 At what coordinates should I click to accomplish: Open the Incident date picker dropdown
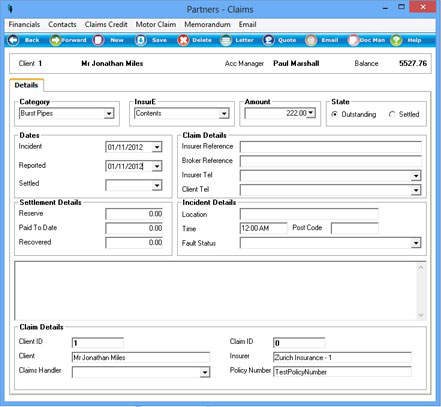point(157,147)
